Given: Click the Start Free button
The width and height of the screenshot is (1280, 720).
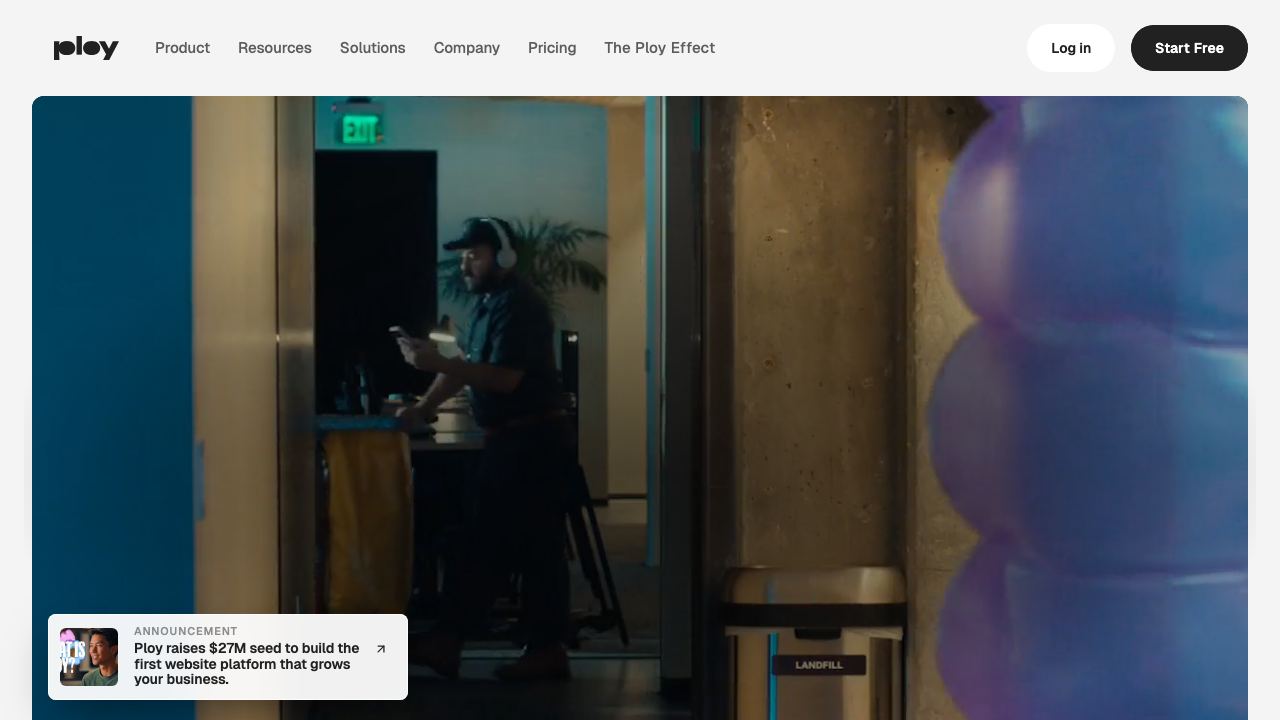Looking at the screenshot, I should pyautogui.click(x=1189, y=48).
